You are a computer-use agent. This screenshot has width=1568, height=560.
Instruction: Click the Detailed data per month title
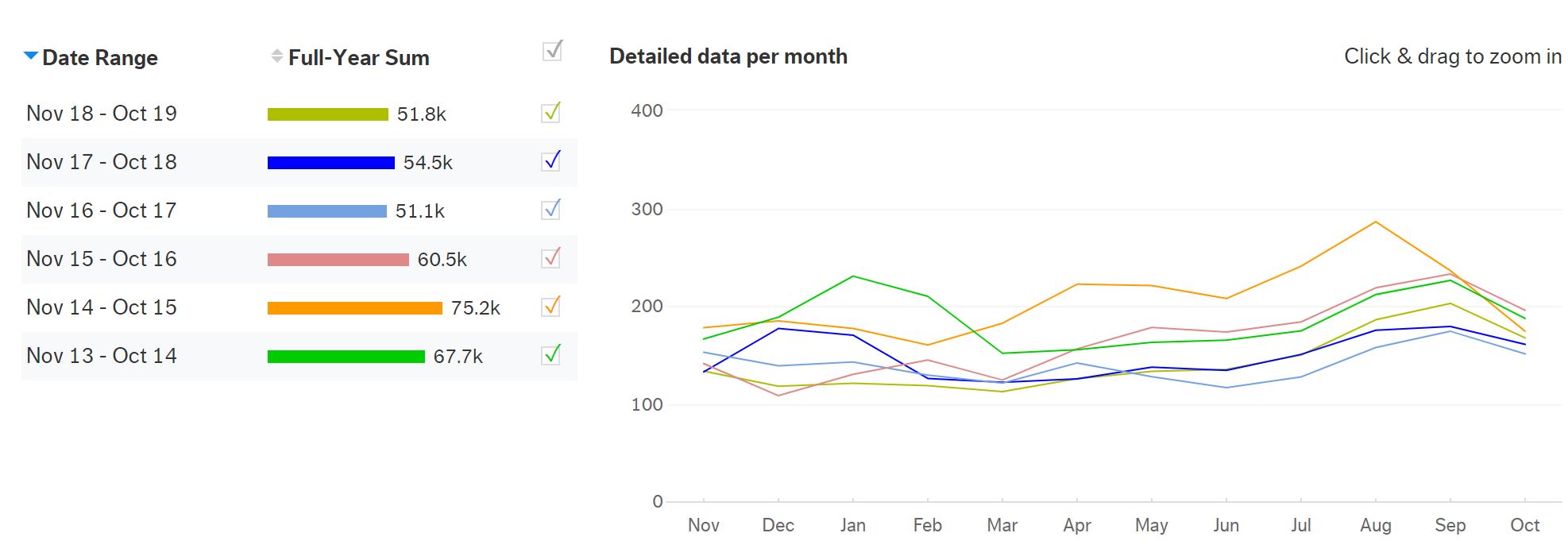click(x=728, y=56)
